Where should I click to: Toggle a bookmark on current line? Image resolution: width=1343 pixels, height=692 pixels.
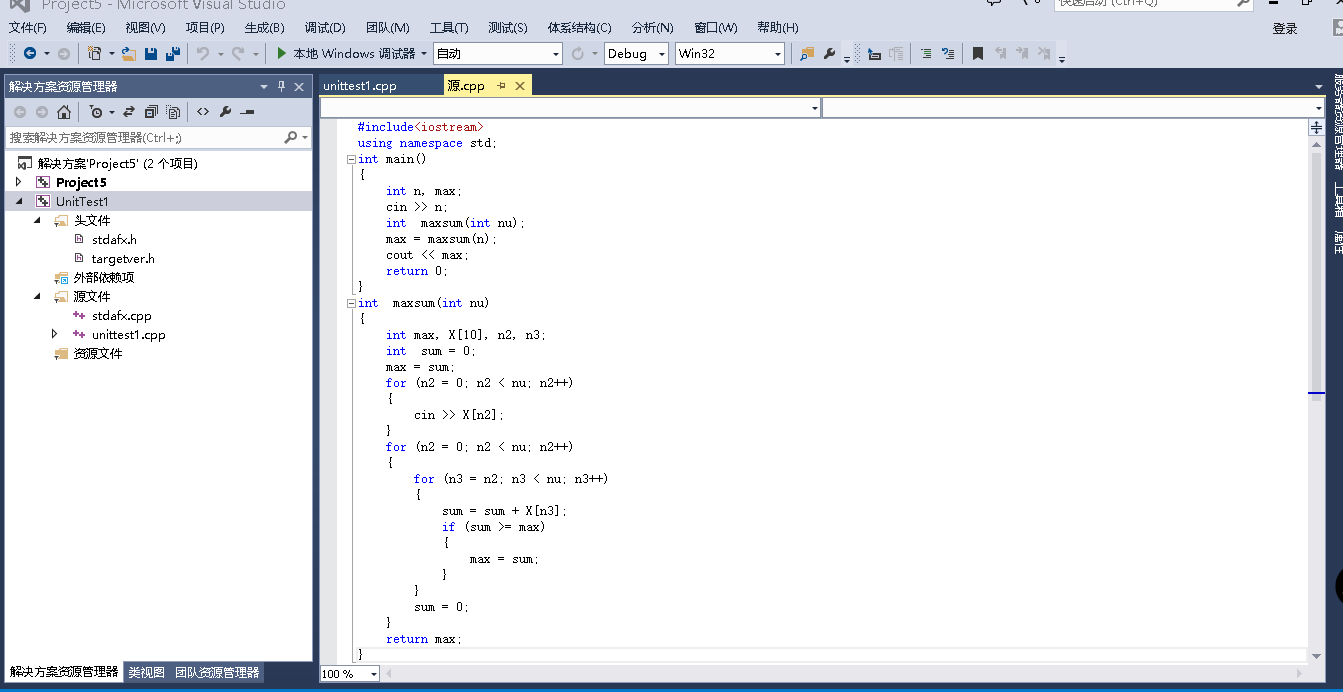pos(978,53)
